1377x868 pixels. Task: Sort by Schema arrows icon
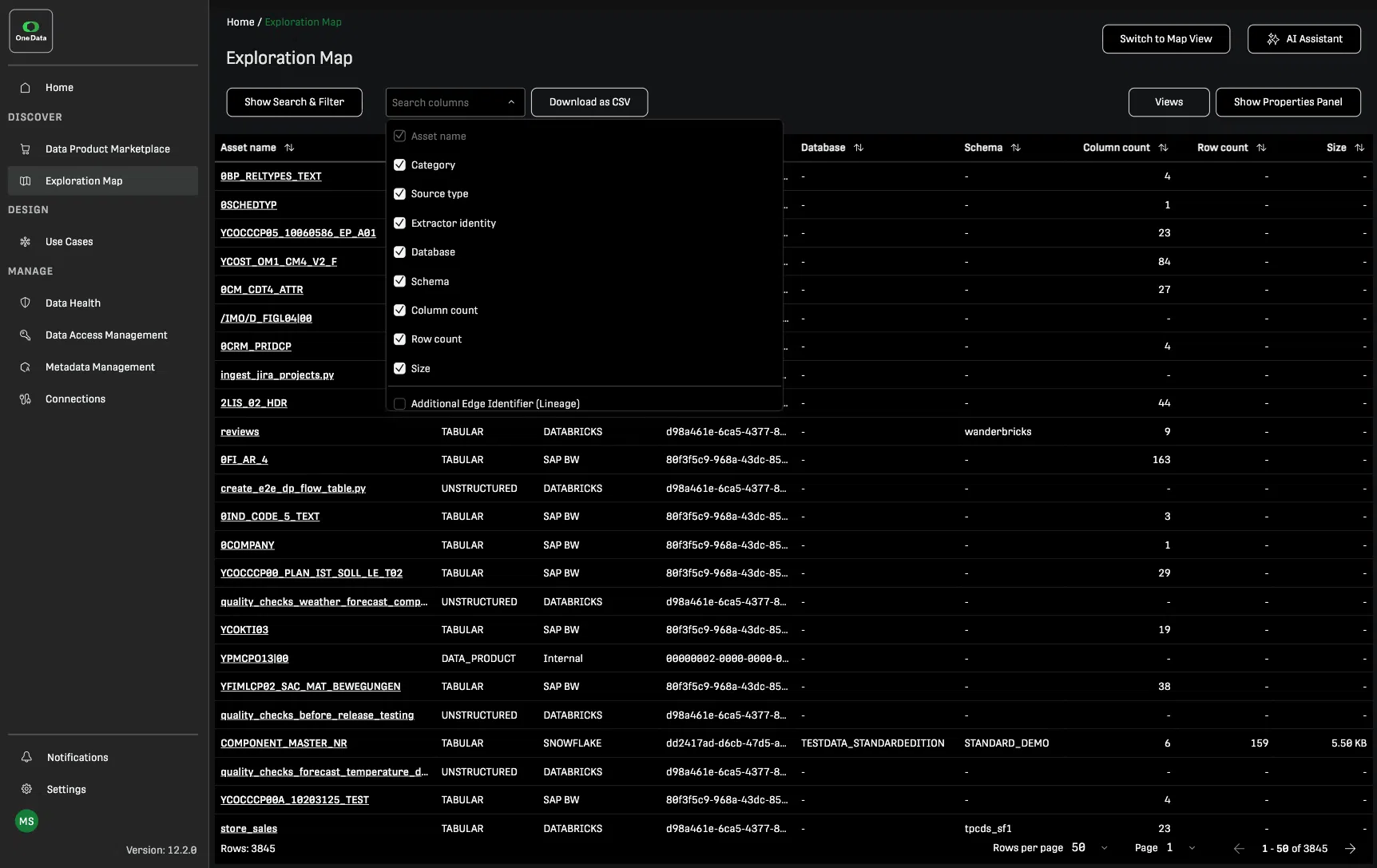coord(1016,148)
